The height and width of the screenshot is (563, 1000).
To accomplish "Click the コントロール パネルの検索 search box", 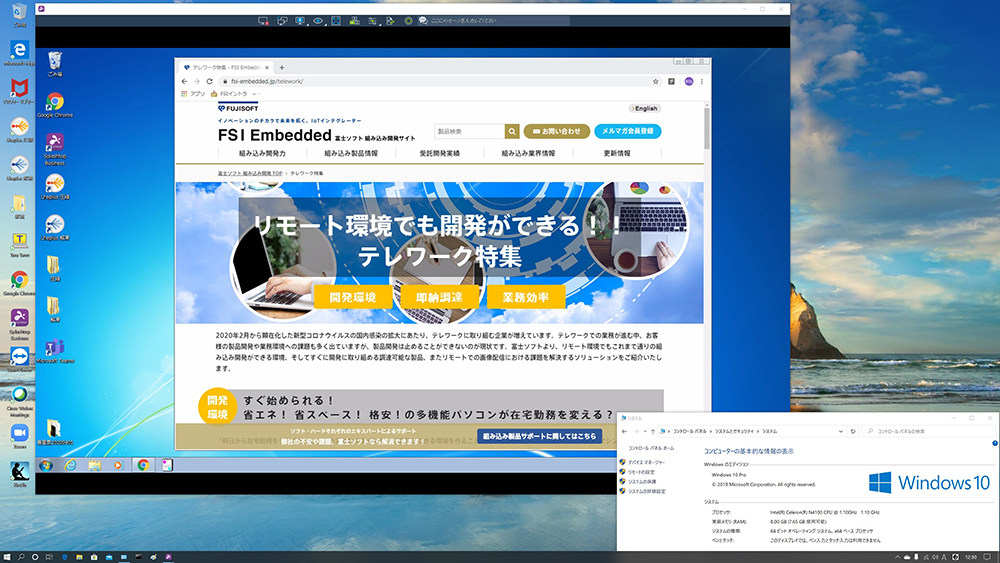I will coord(929,432).
